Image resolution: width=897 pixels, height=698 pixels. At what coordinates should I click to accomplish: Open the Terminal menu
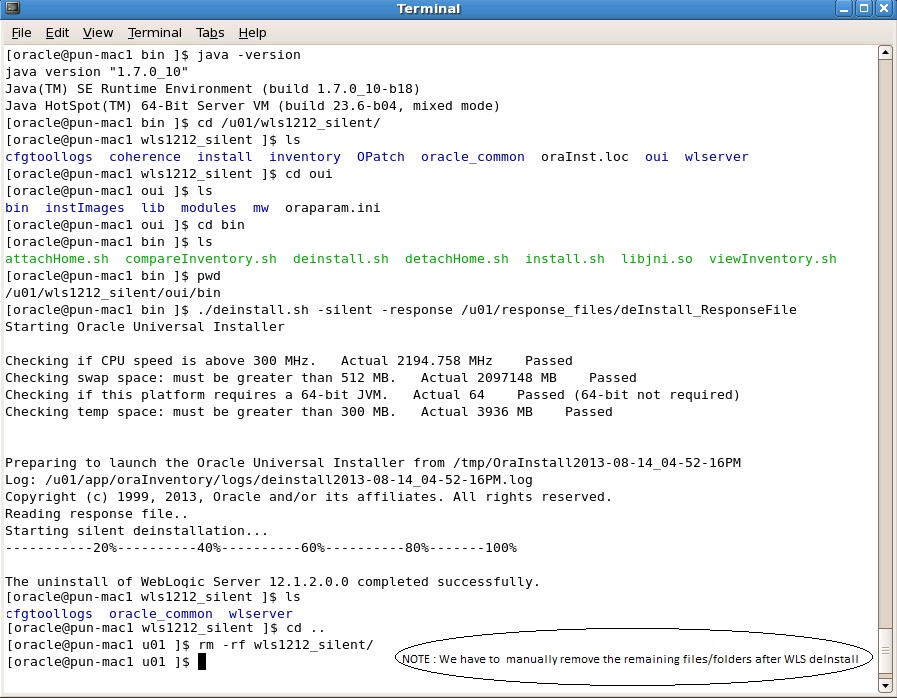154,33
